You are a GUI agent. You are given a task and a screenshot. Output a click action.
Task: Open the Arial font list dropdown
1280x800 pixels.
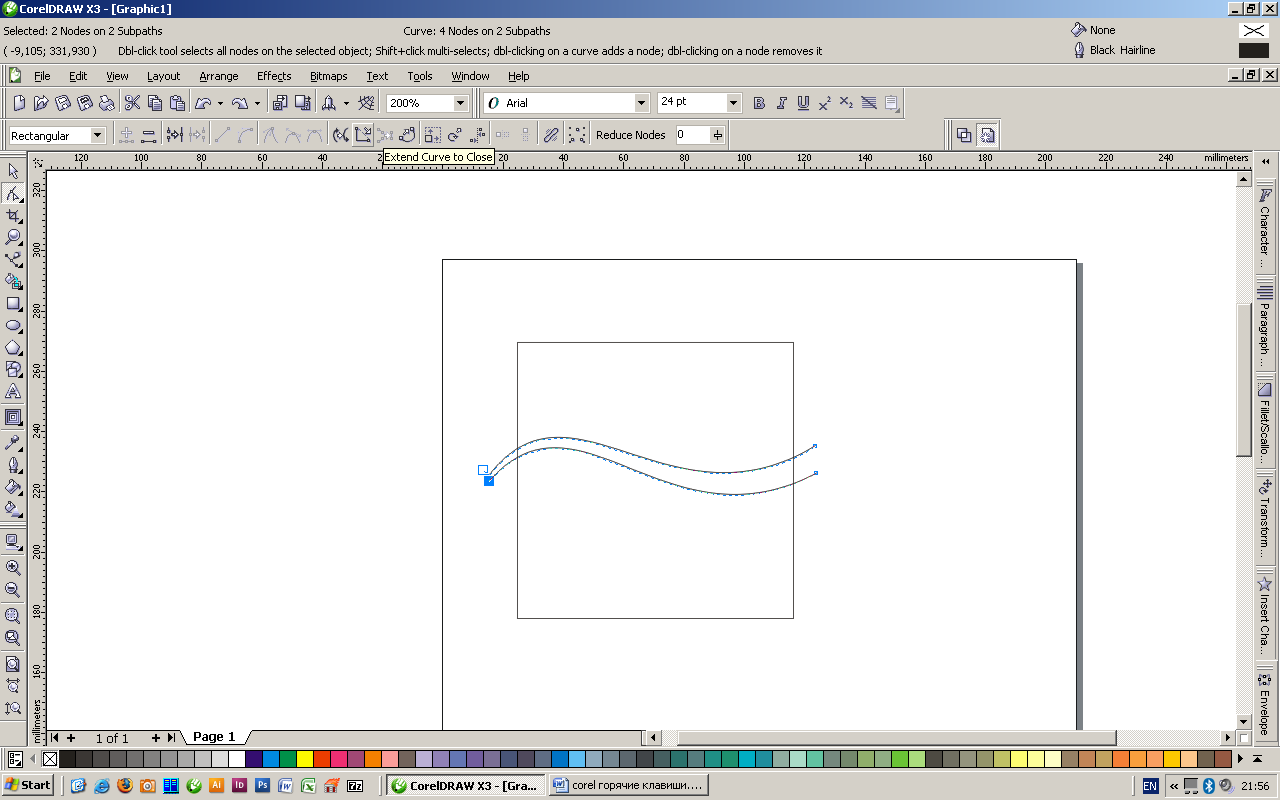tap(641, 103)
